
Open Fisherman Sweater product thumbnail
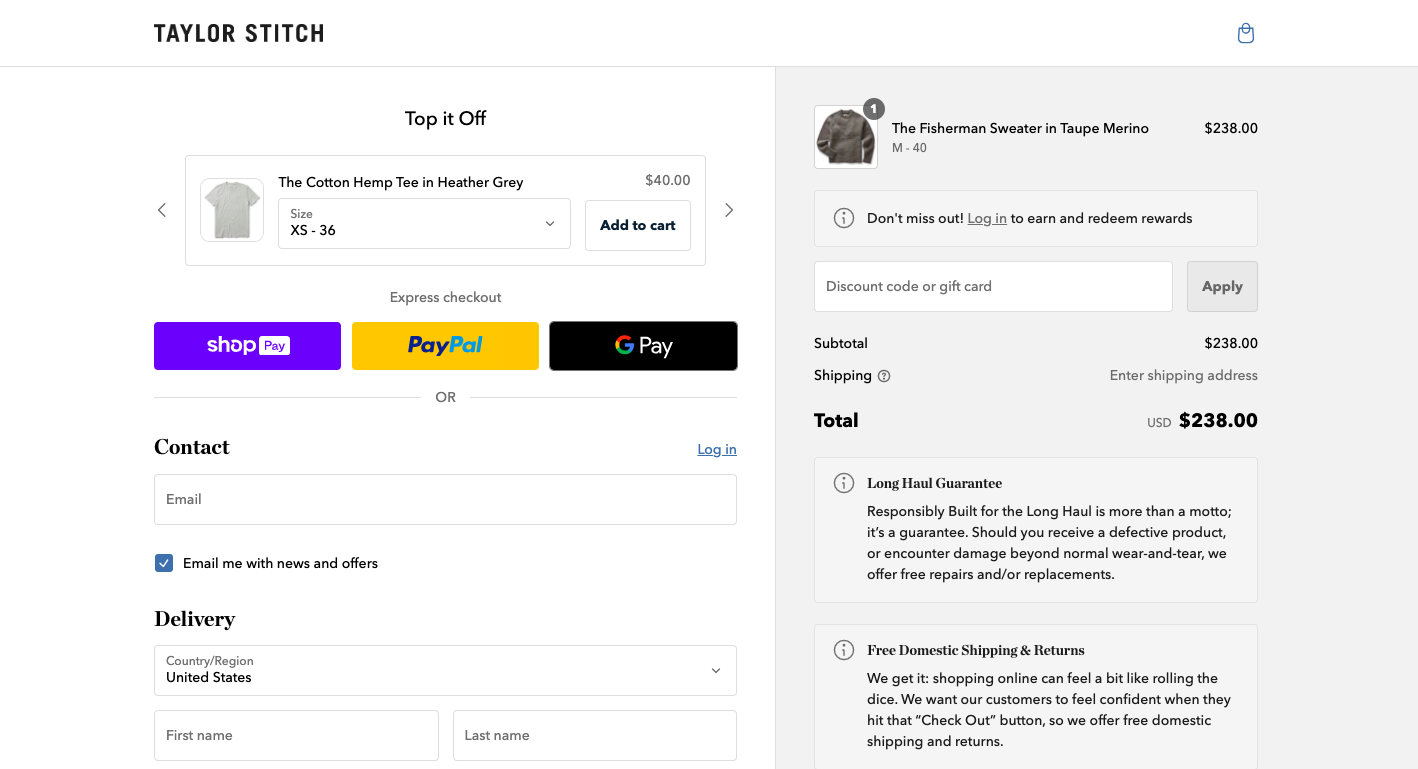coord(845,137)
